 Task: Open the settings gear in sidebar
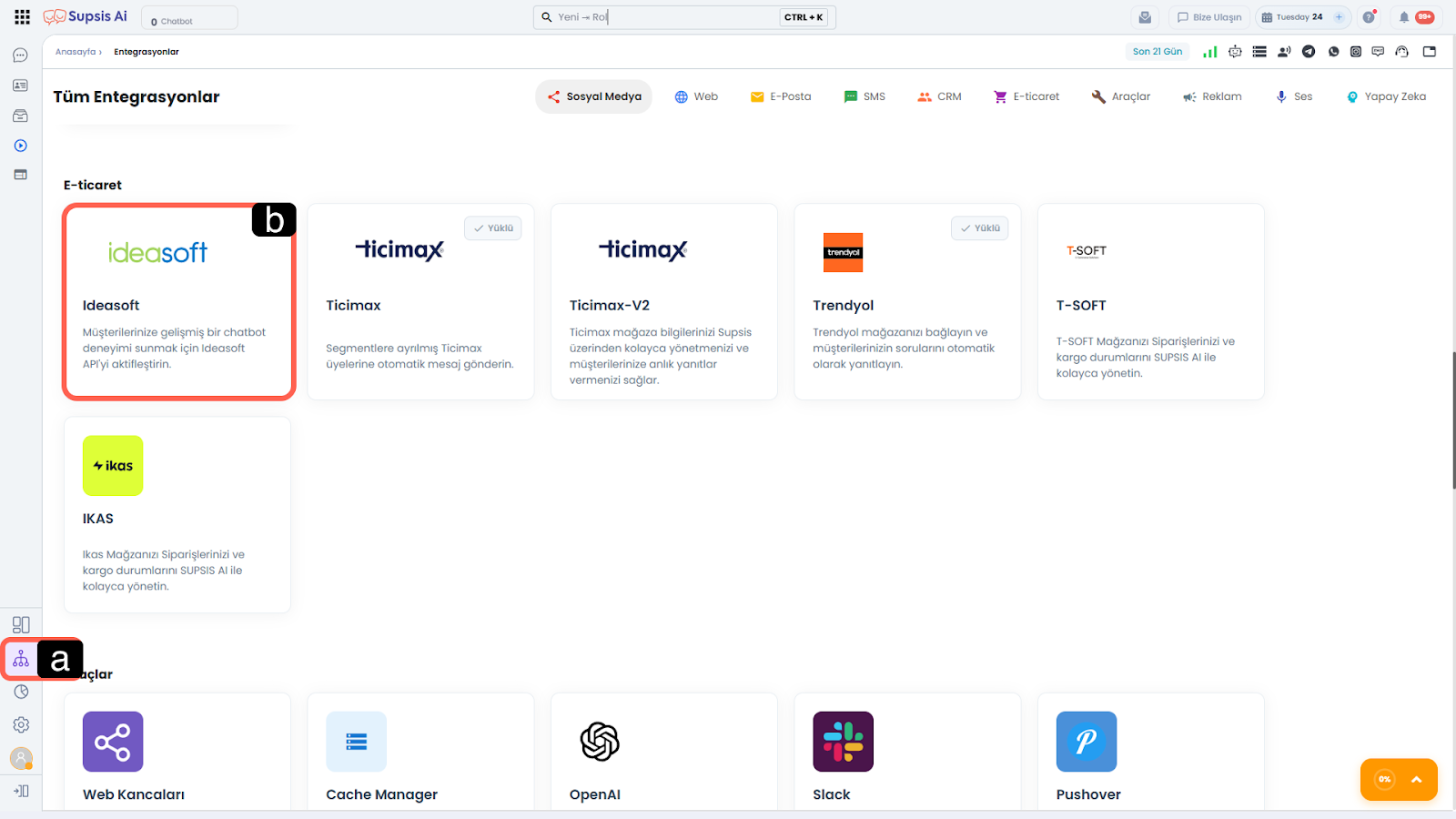[21, 724]
